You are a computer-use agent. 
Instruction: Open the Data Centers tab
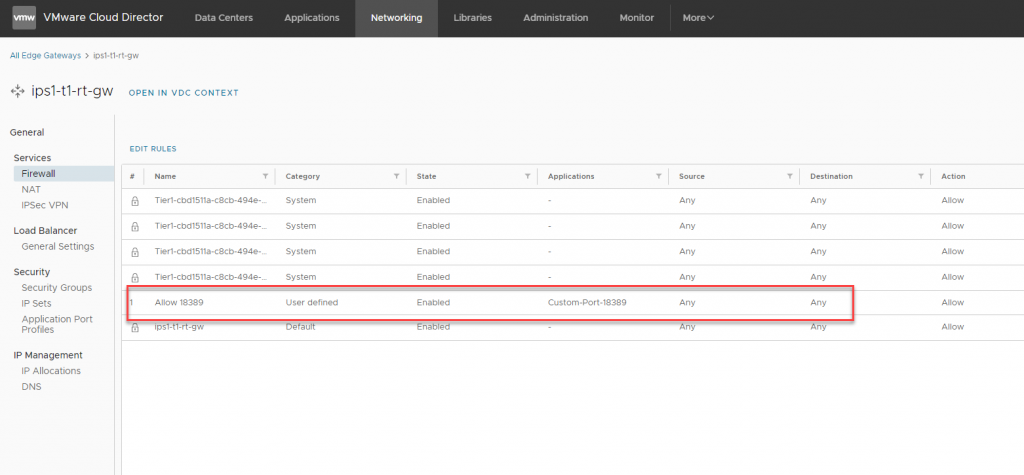tap(223, 18)
